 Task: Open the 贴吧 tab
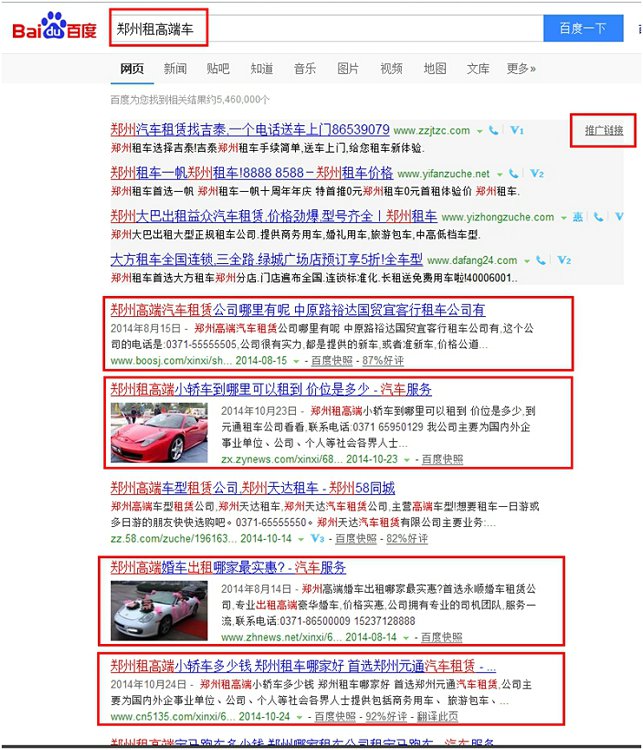coord(218,69)
